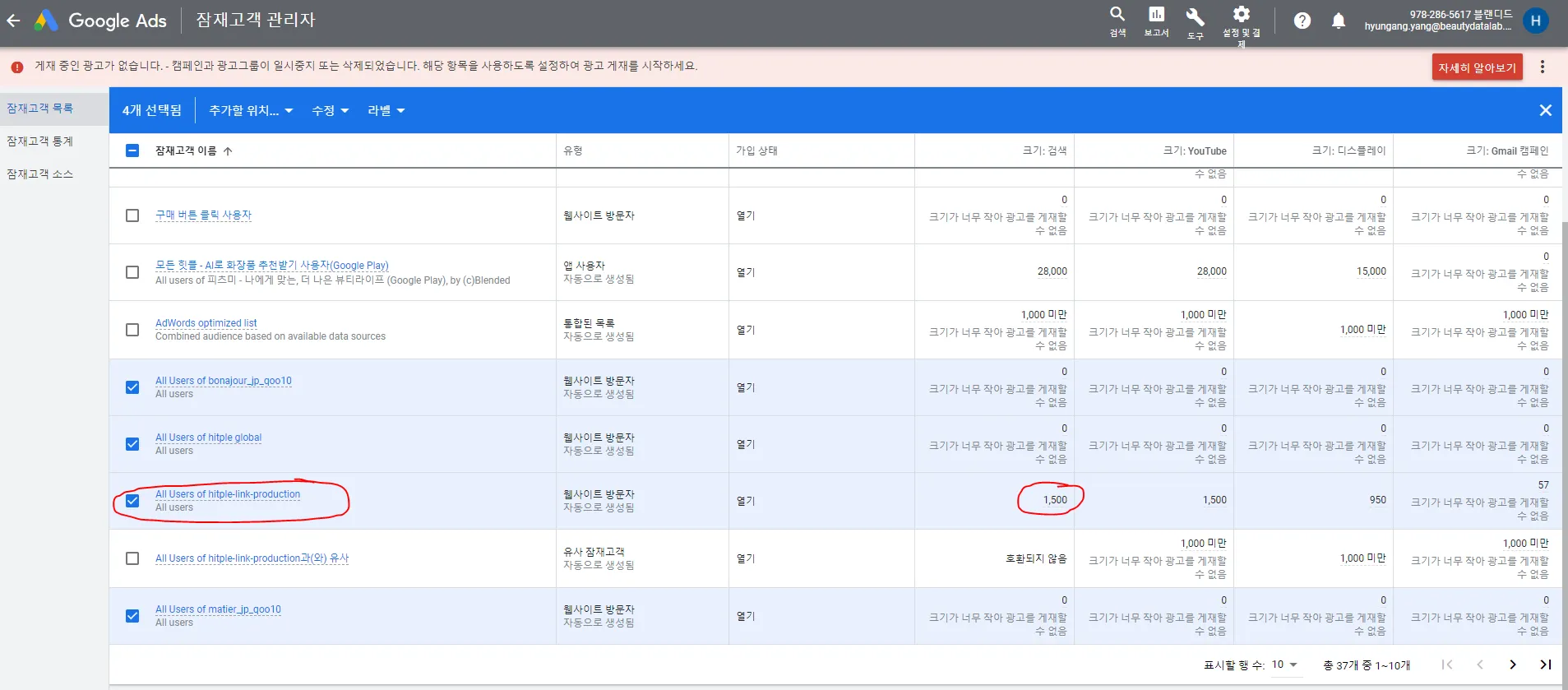Click the 크기: YouTube column header

(1194, 151)
